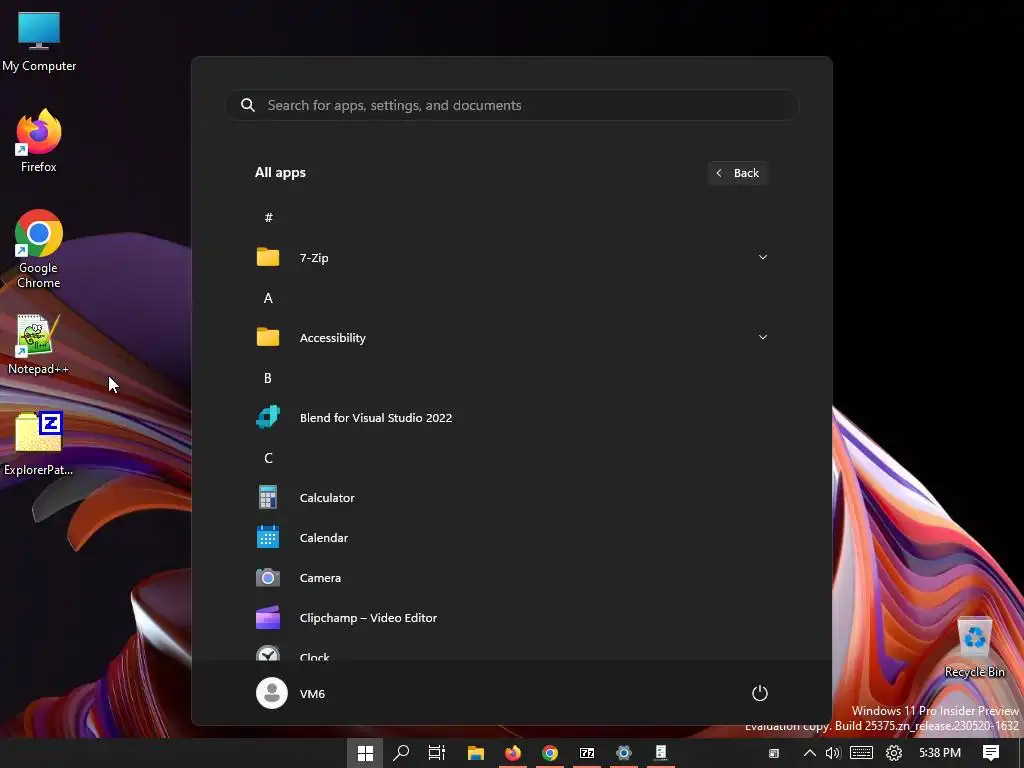This screenshot has height=768, width=1024.
Task: Show hidden tray icons chevron
Action: pyautogui.click(x=810, y=753)
